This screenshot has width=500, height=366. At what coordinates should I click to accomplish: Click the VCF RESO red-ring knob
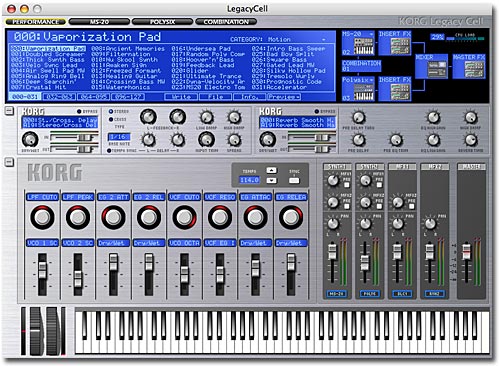(x=220, y=217)
